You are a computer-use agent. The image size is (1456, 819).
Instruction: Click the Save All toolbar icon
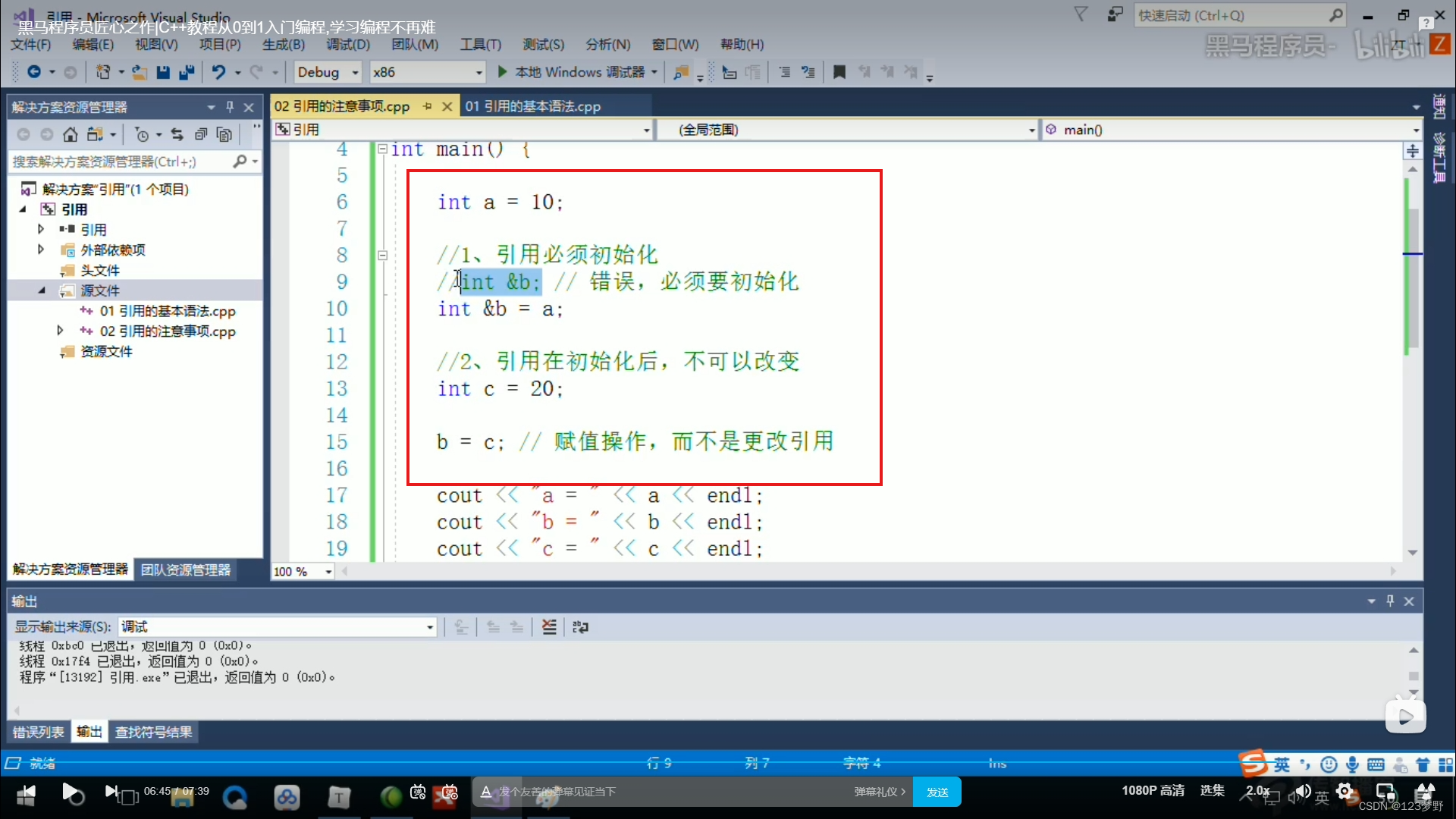[x=187, y=72]
